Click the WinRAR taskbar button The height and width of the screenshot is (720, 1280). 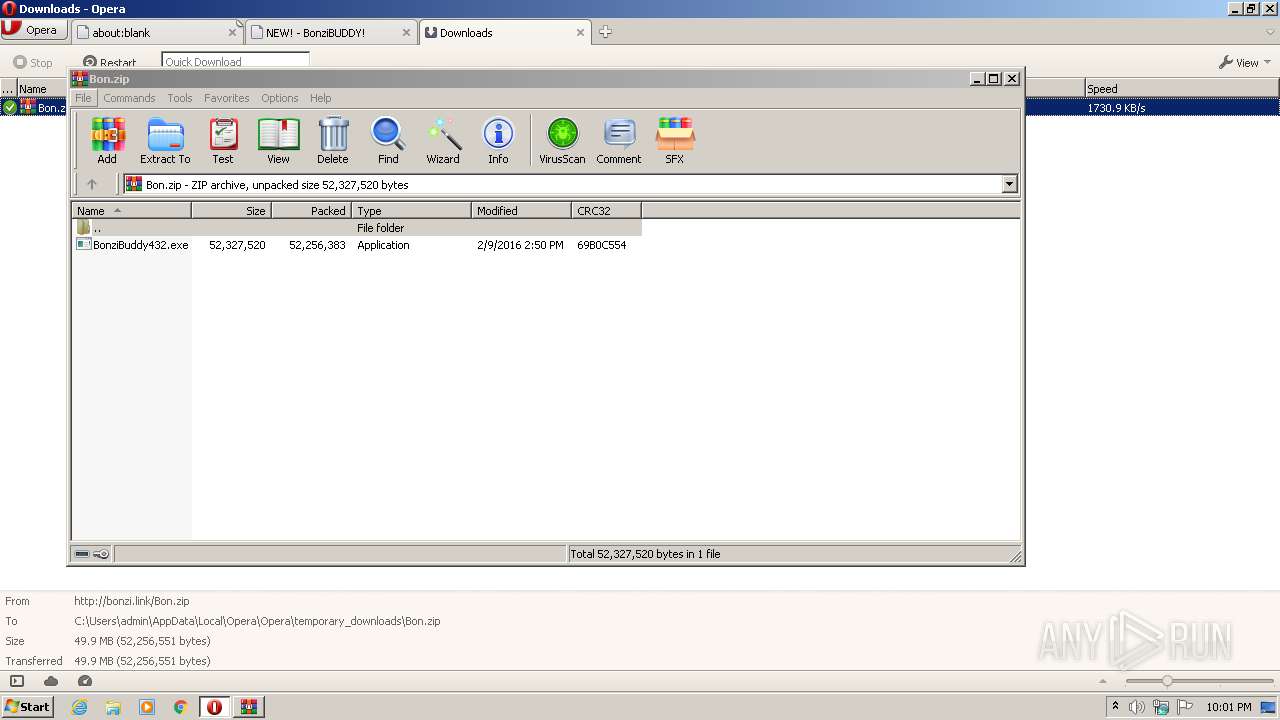[x=249, y=707]
